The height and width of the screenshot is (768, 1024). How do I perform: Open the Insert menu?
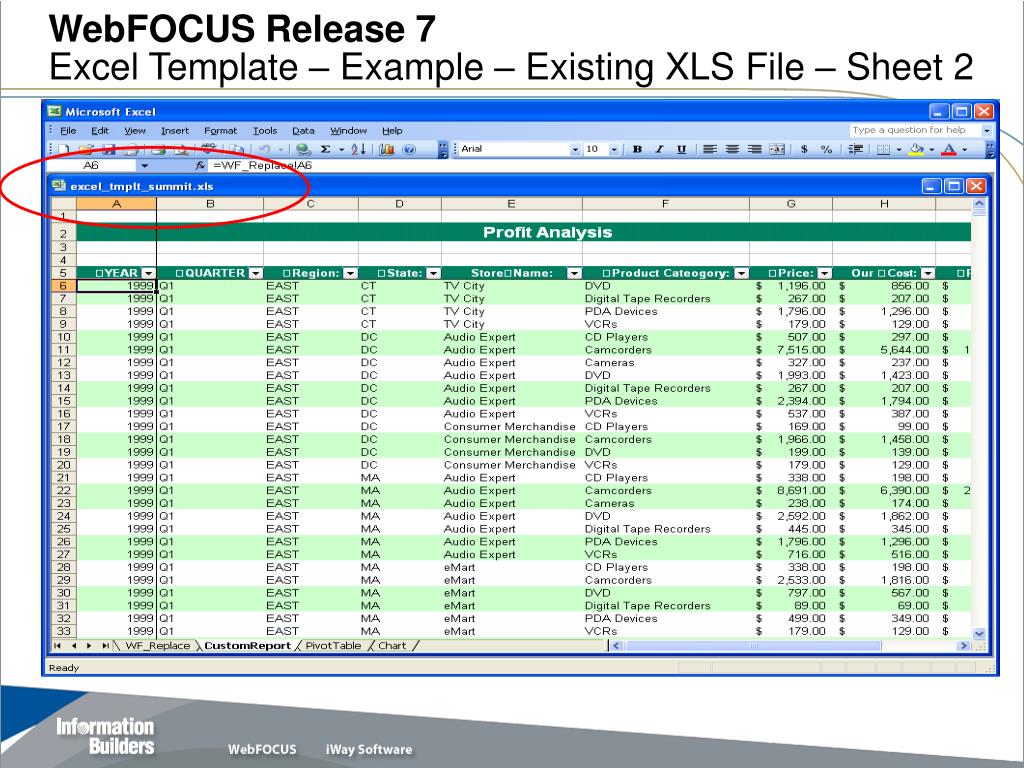pyautogui.click(x=175, y=131)
